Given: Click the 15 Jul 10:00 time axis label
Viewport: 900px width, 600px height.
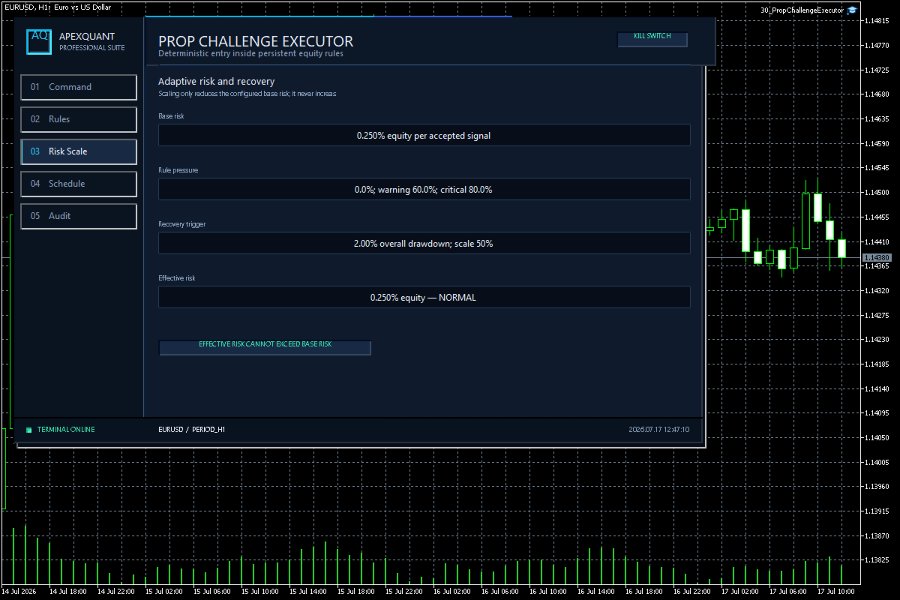Looking at the screenshot, I should tap(259, 591).
